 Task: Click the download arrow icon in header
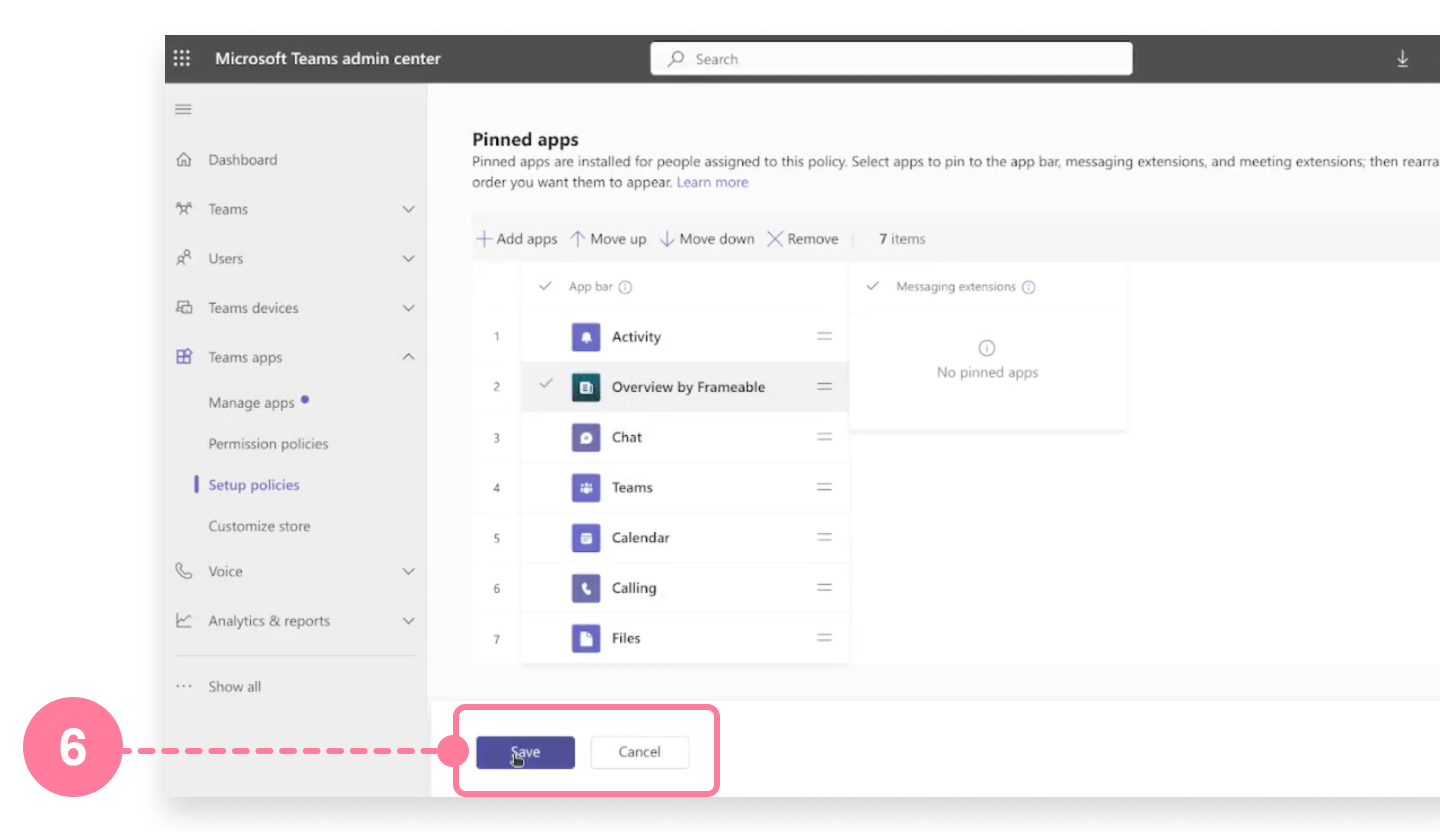[1402, 59]
